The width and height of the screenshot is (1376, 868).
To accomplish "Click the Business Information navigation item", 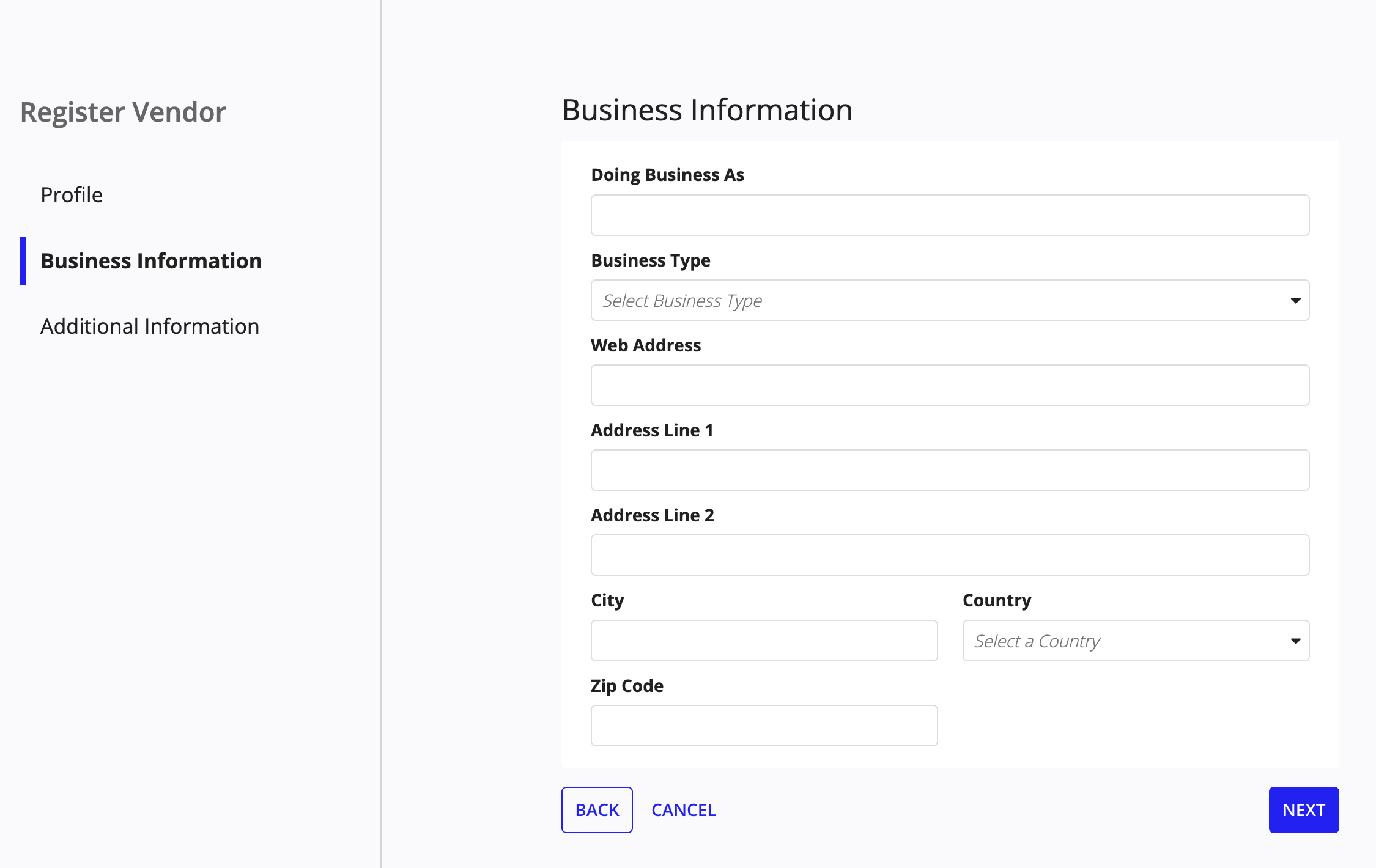I will [151, 260].
